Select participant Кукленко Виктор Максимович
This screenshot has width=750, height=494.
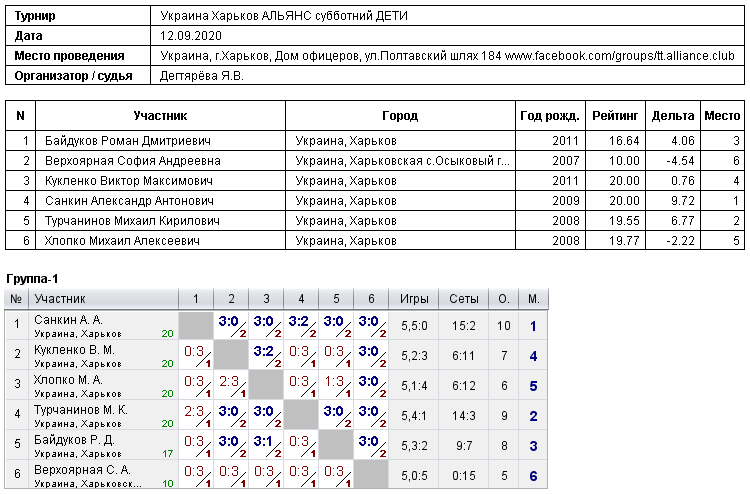click(129, 181)
